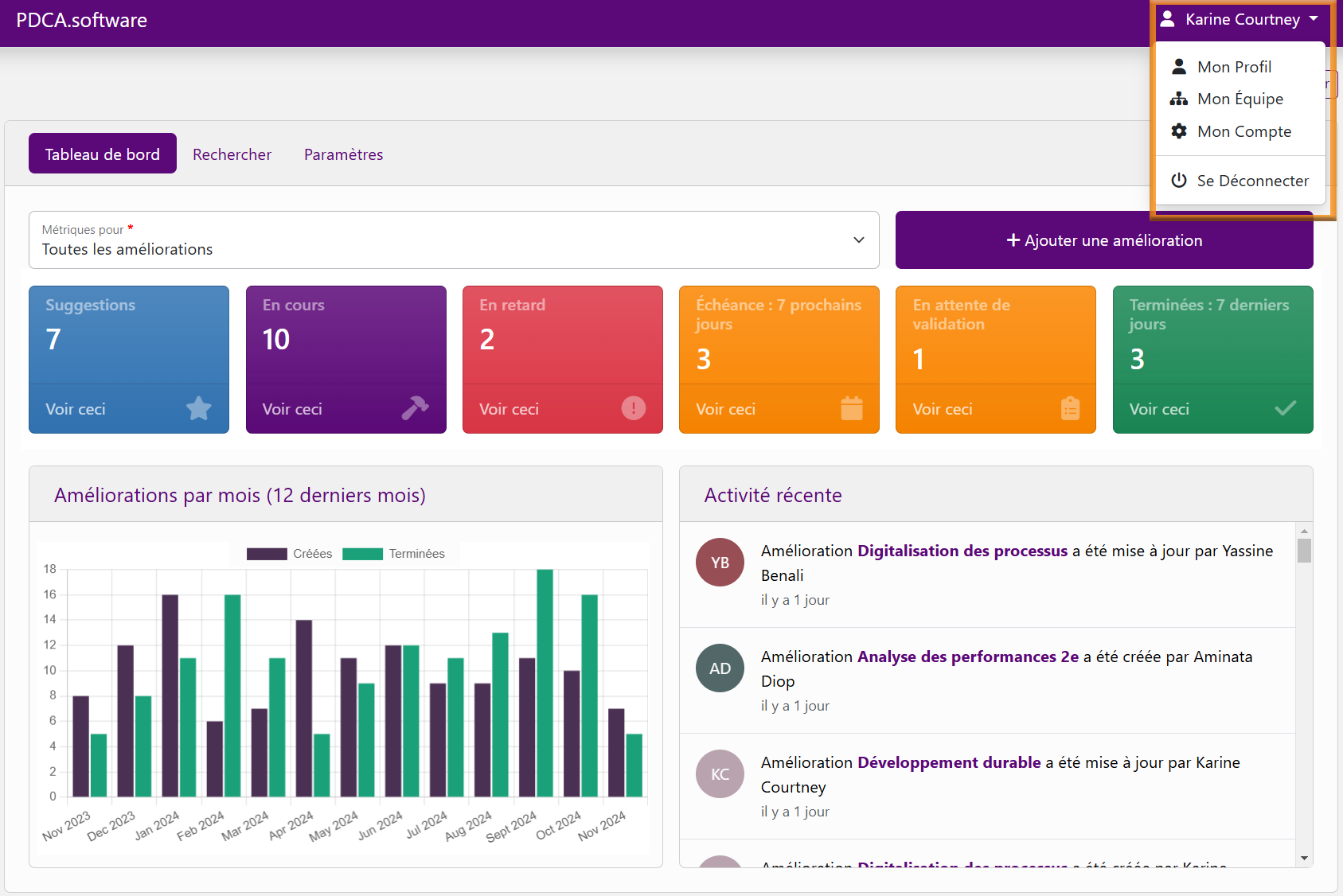Click the Suggestions card count 7
Viewport: 1343px width, 896px height.
coord(53,340)
